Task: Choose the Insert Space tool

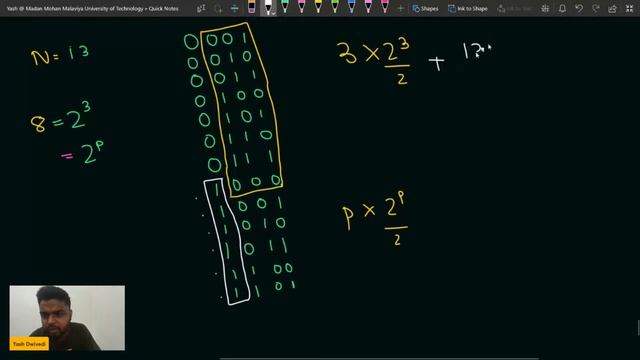Action: (235, 9)
